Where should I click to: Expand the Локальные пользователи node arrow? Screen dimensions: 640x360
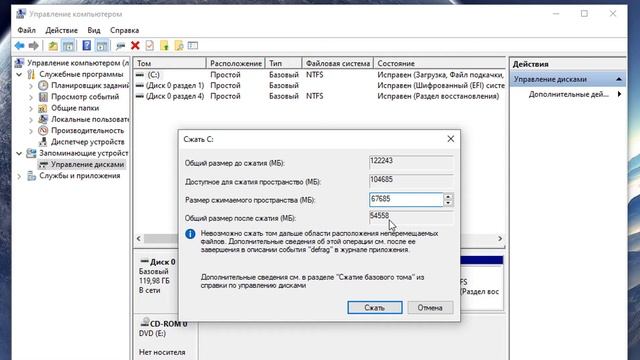click(31, 120)
